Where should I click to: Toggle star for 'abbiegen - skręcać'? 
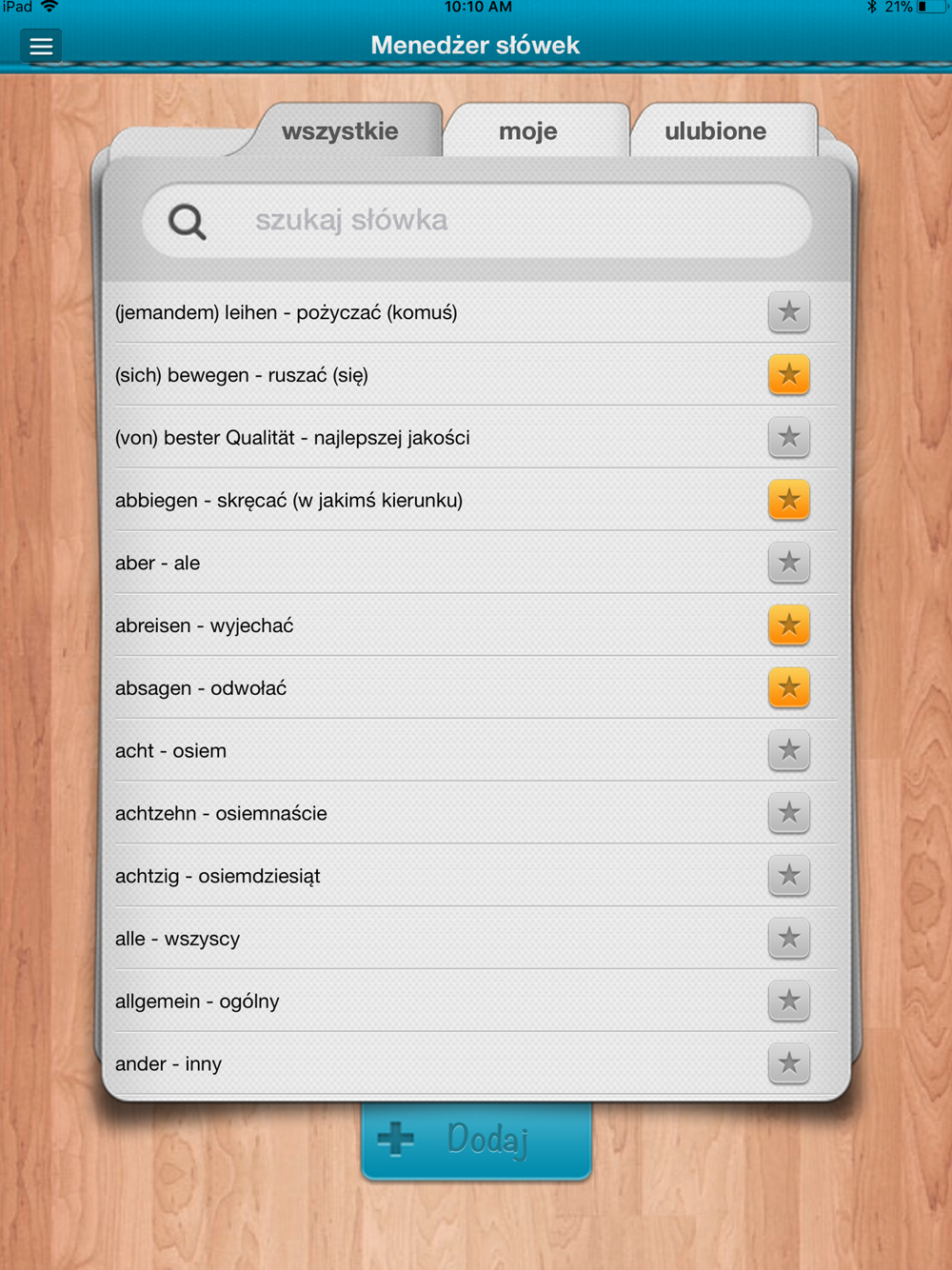click(789, 500)
